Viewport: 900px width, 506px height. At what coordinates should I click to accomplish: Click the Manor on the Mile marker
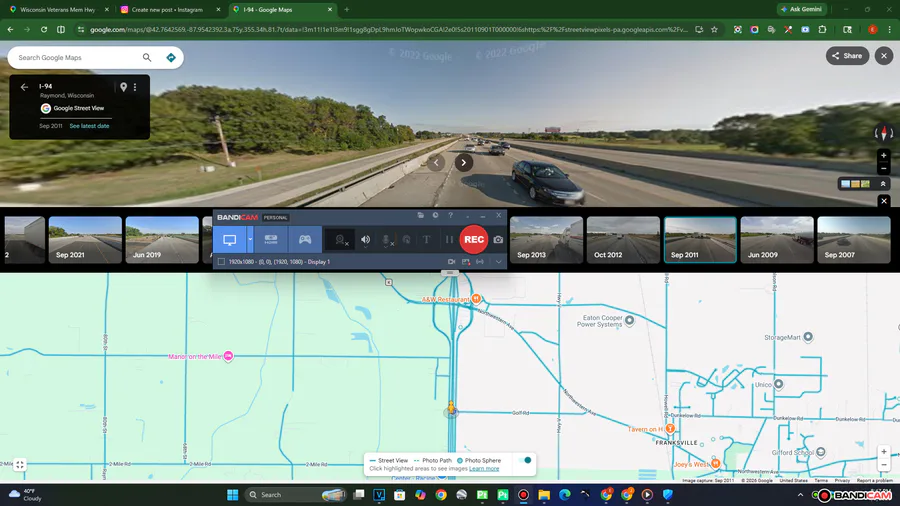point(228,356)
